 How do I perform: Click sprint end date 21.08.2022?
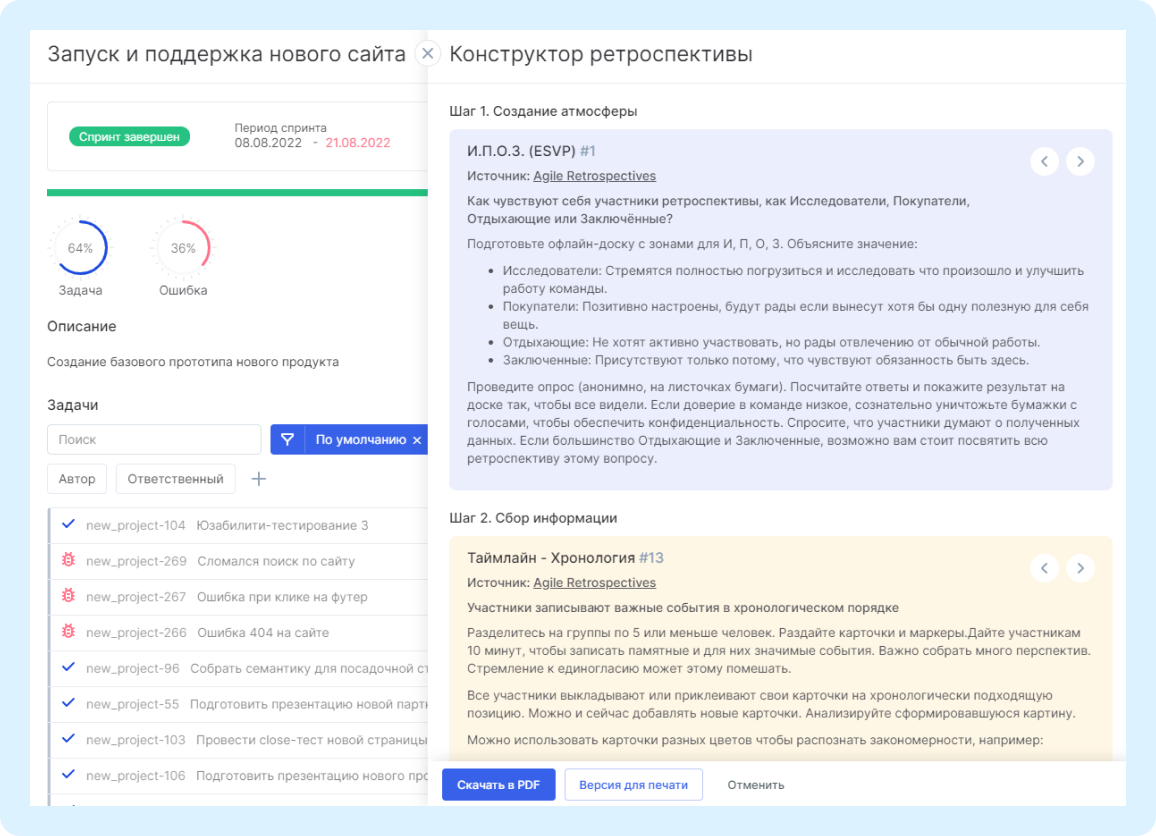[x=358, y=143]
